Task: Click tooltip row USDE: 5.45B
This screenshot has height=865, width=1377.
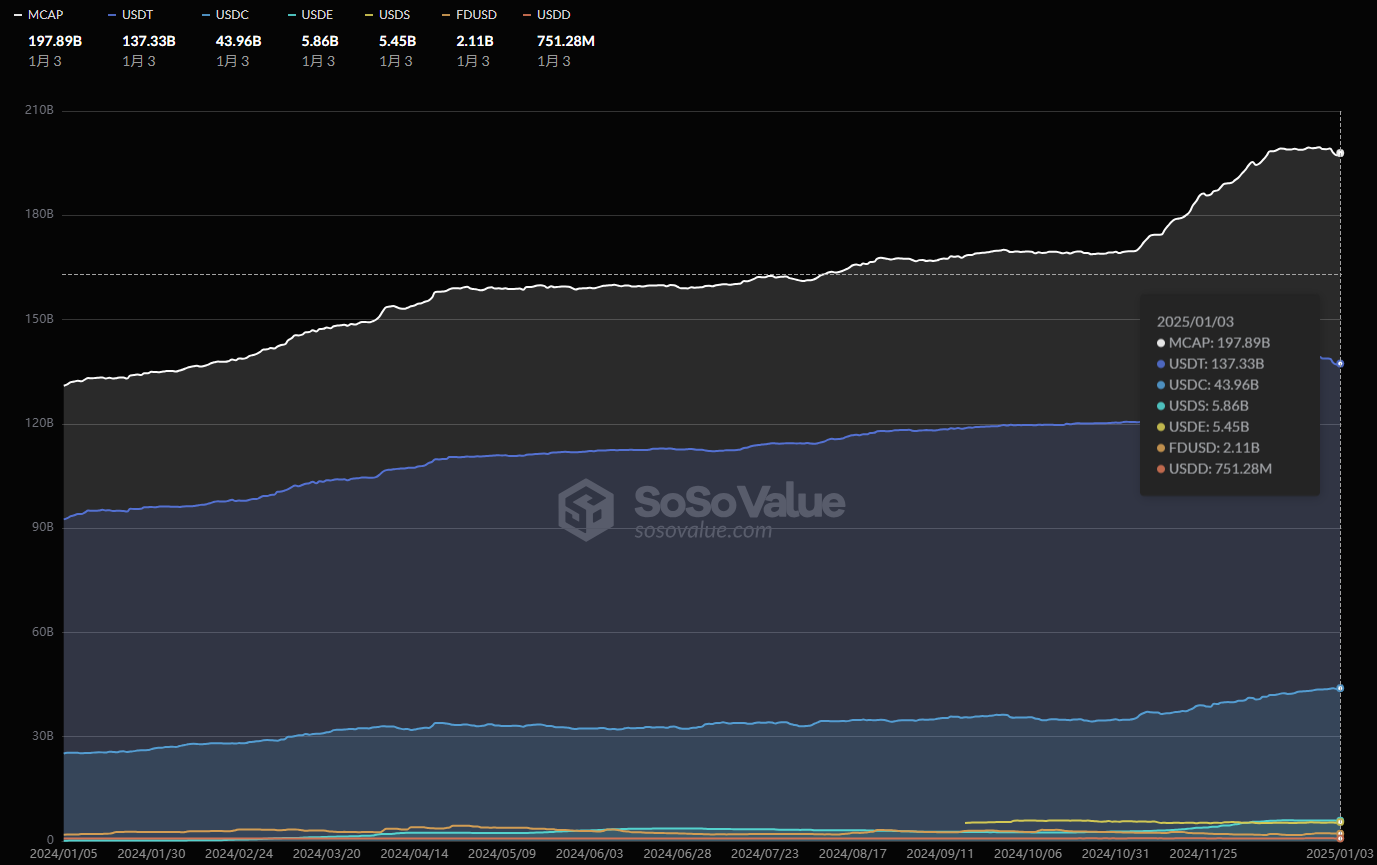Action: (x=1202, y=427)
